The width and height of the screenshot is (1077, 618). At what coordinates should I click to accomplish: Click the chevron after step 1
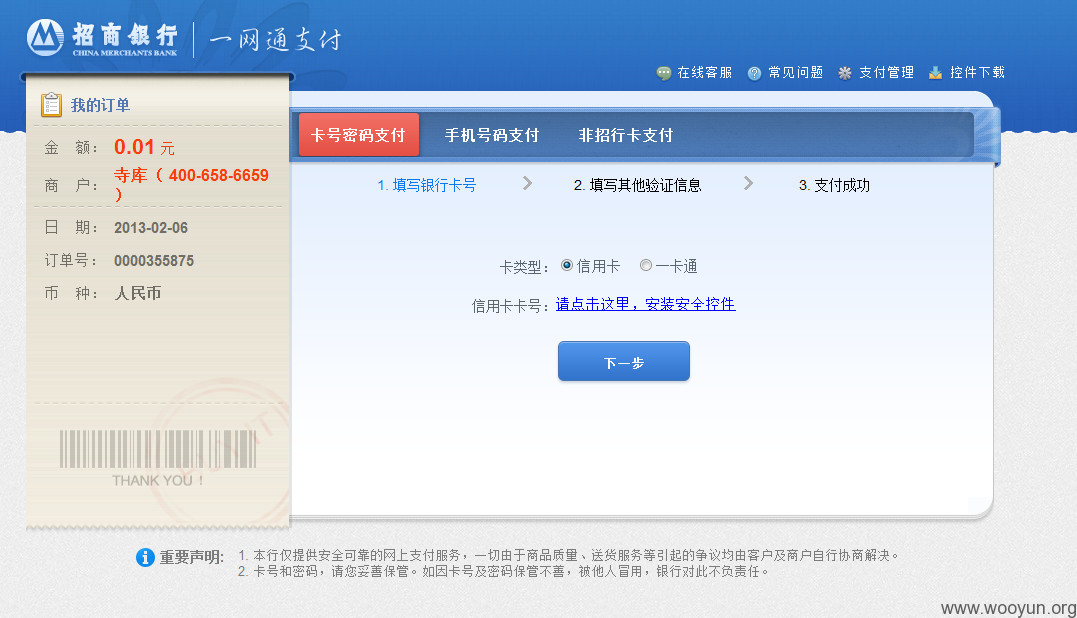tap(527, 183)
